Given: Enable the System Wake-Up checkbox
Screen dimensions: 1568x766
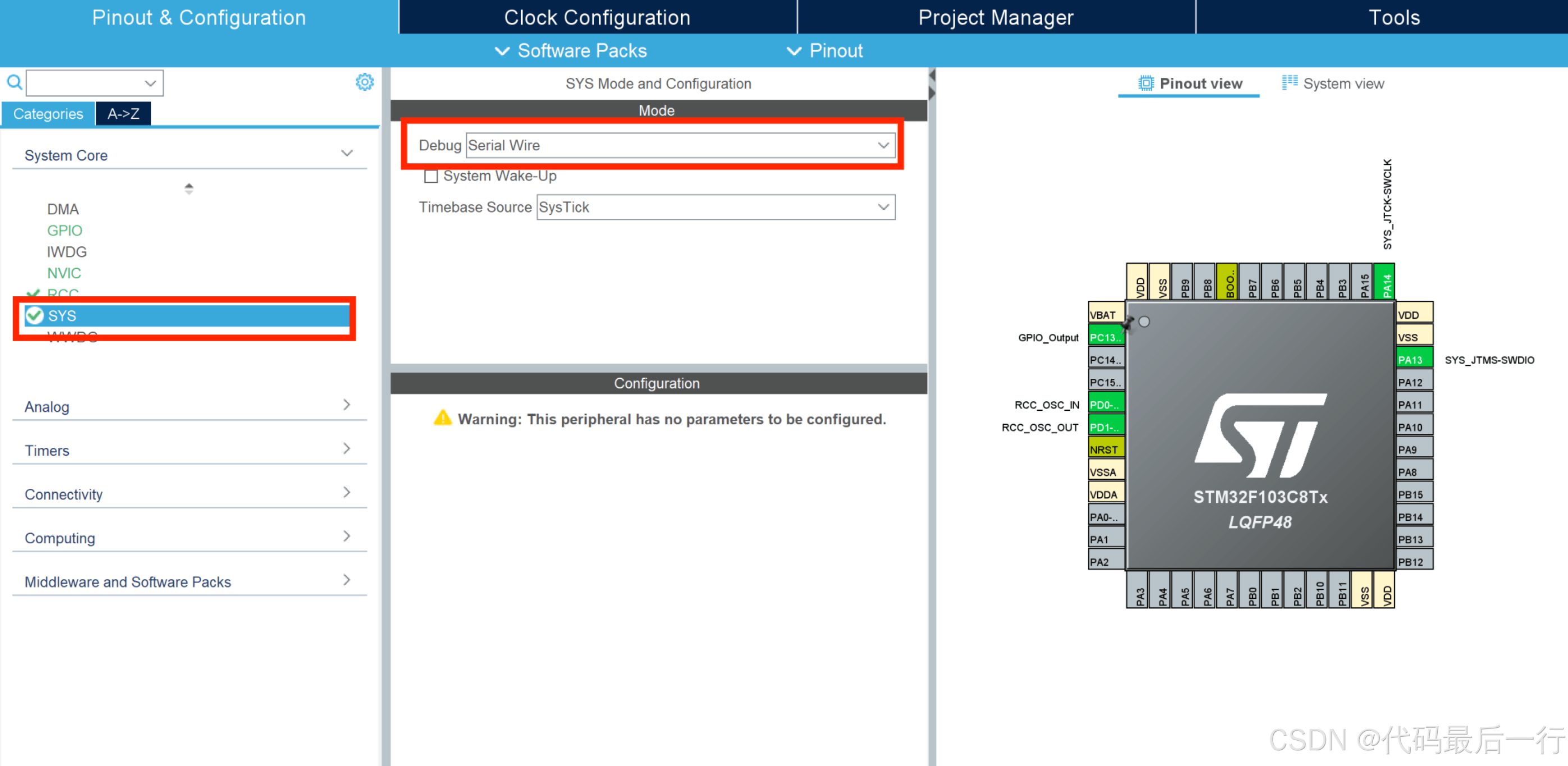Looking at the screenshot, I should (x=431, y=176).
